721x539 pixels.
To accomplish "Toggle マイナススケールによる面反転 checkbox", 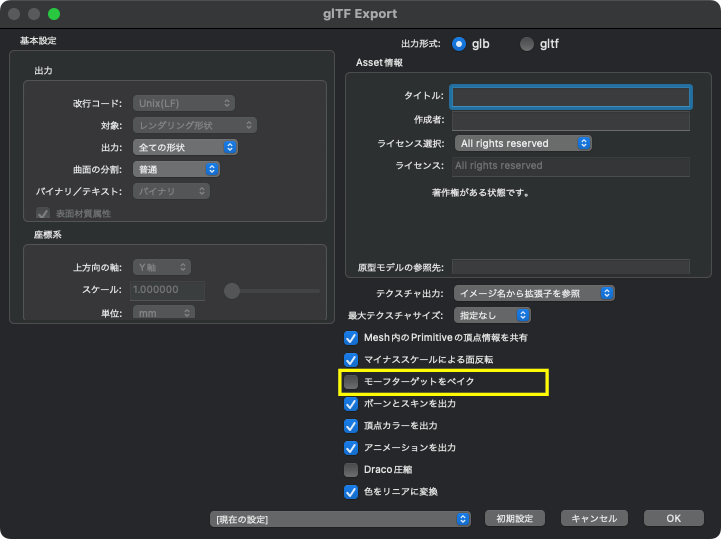I will [351, 360].
